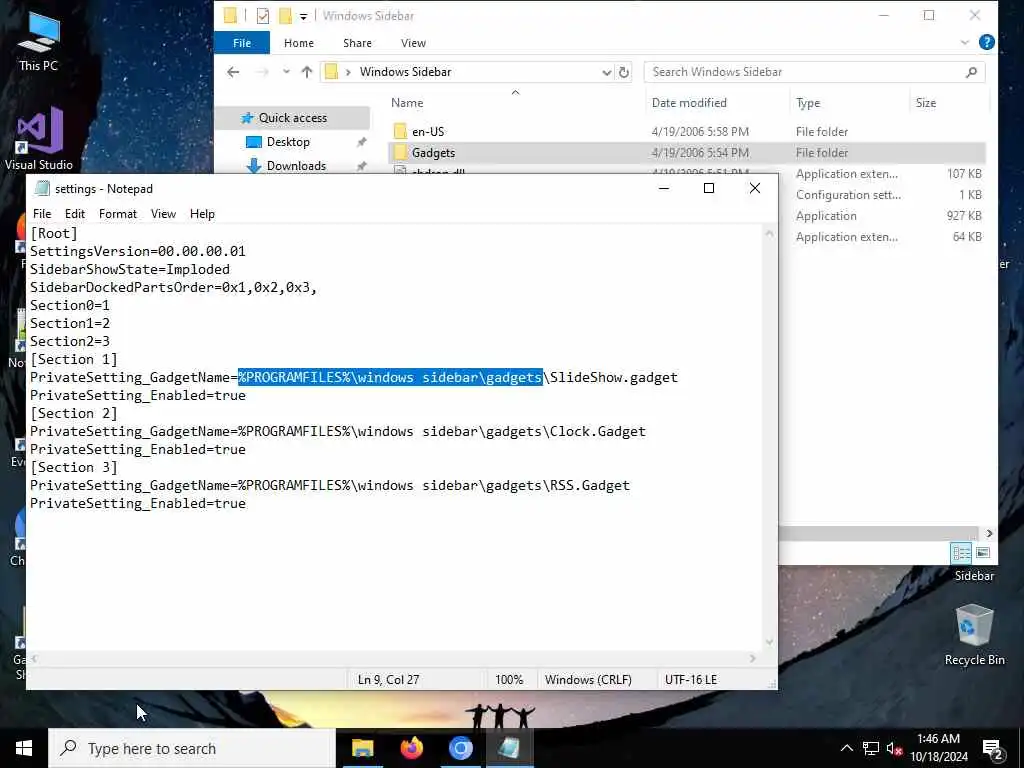1024x768 pixels.
Task: Unpin Desktop using its pin icon
Action: pos(361,142)
